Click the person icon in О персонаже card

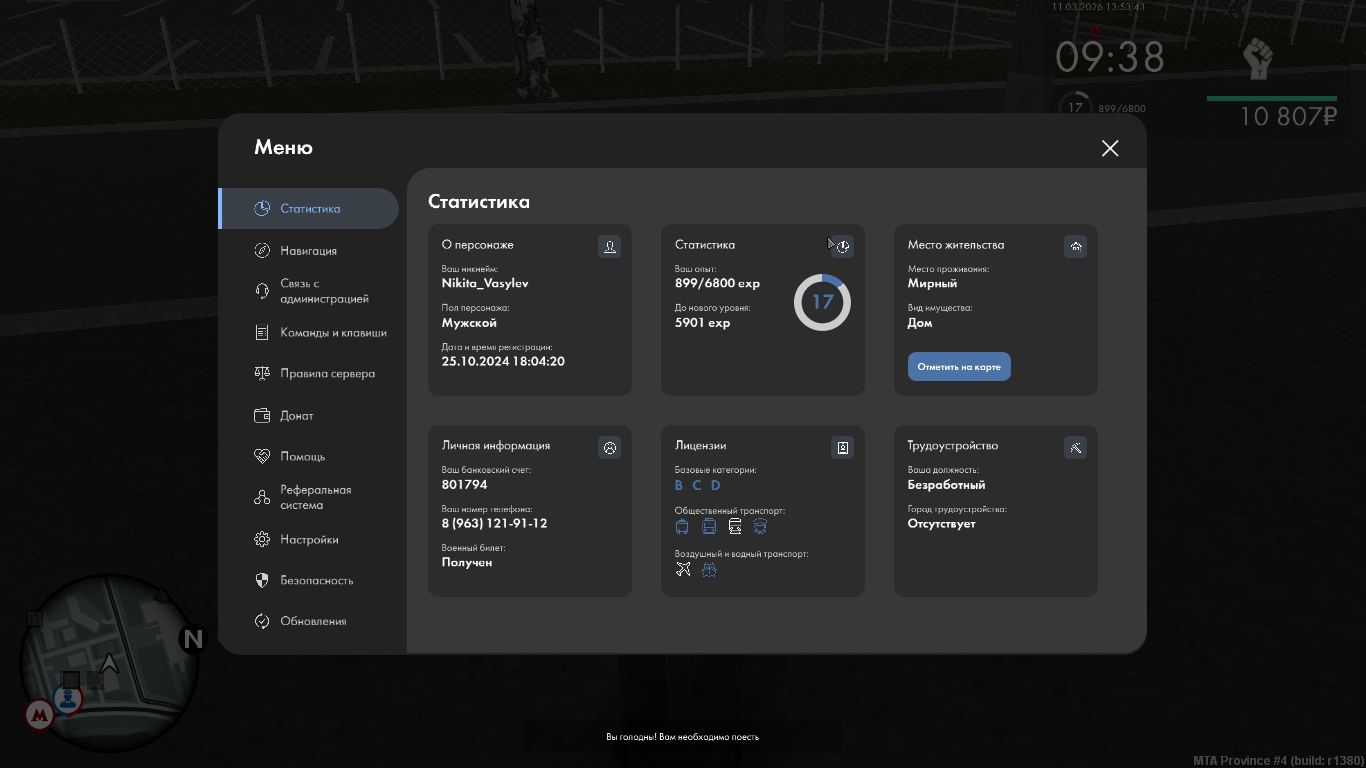(609, 246)
